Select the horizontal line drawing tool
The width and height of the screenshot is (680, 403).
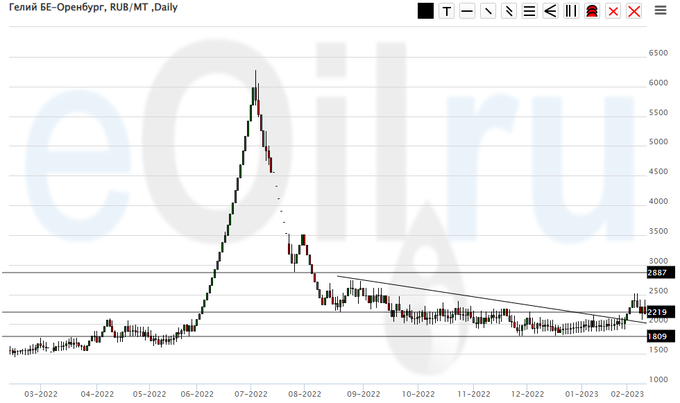[x=467, y=11]
